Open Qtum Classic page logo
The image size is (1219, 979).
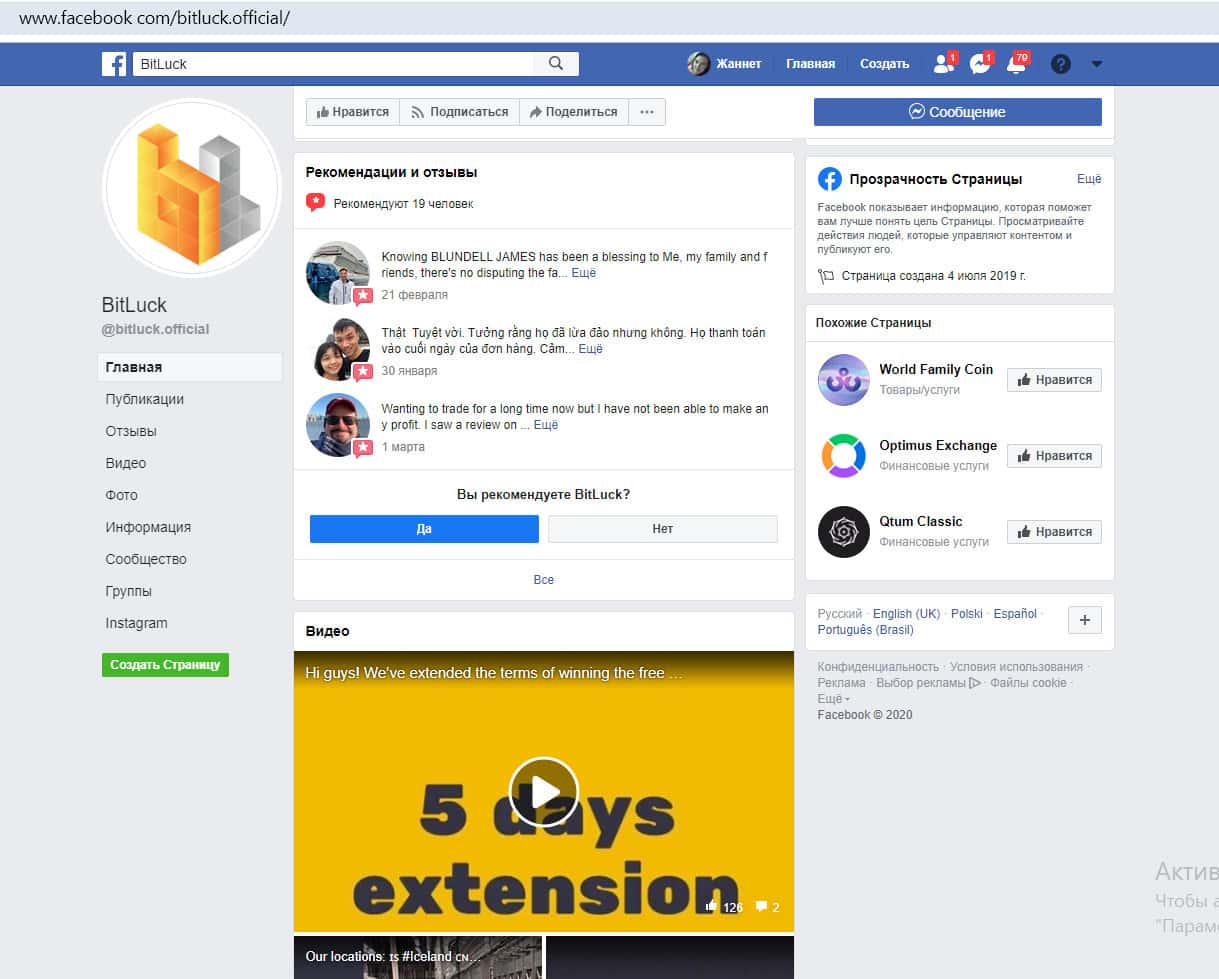[844, 531]
